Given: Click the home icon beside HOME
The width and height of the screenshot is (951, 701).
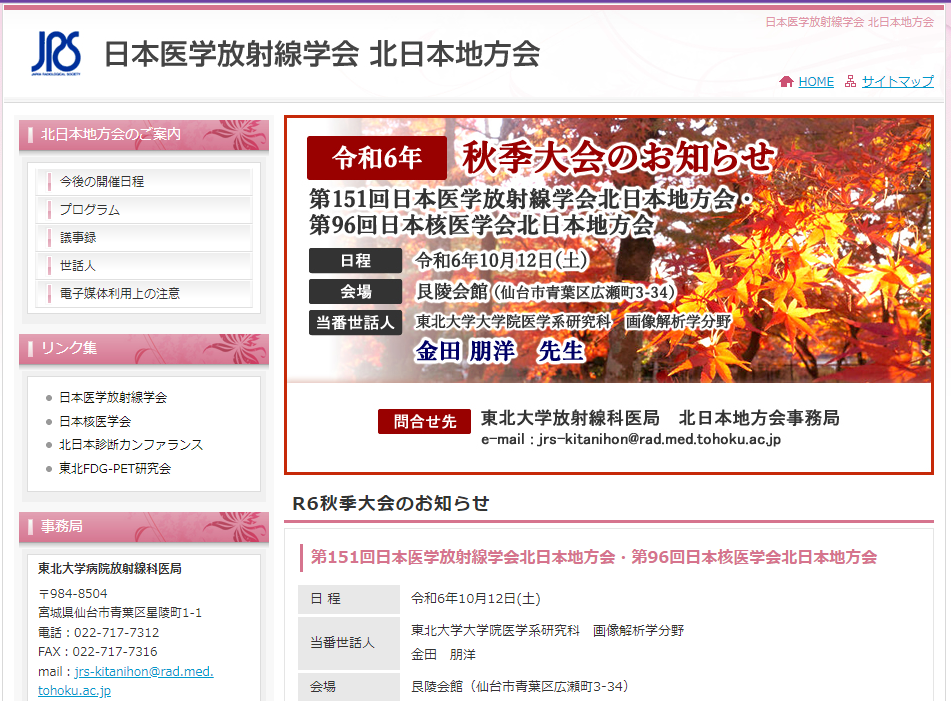Looking at the screenshot, I should pos(786,81).
